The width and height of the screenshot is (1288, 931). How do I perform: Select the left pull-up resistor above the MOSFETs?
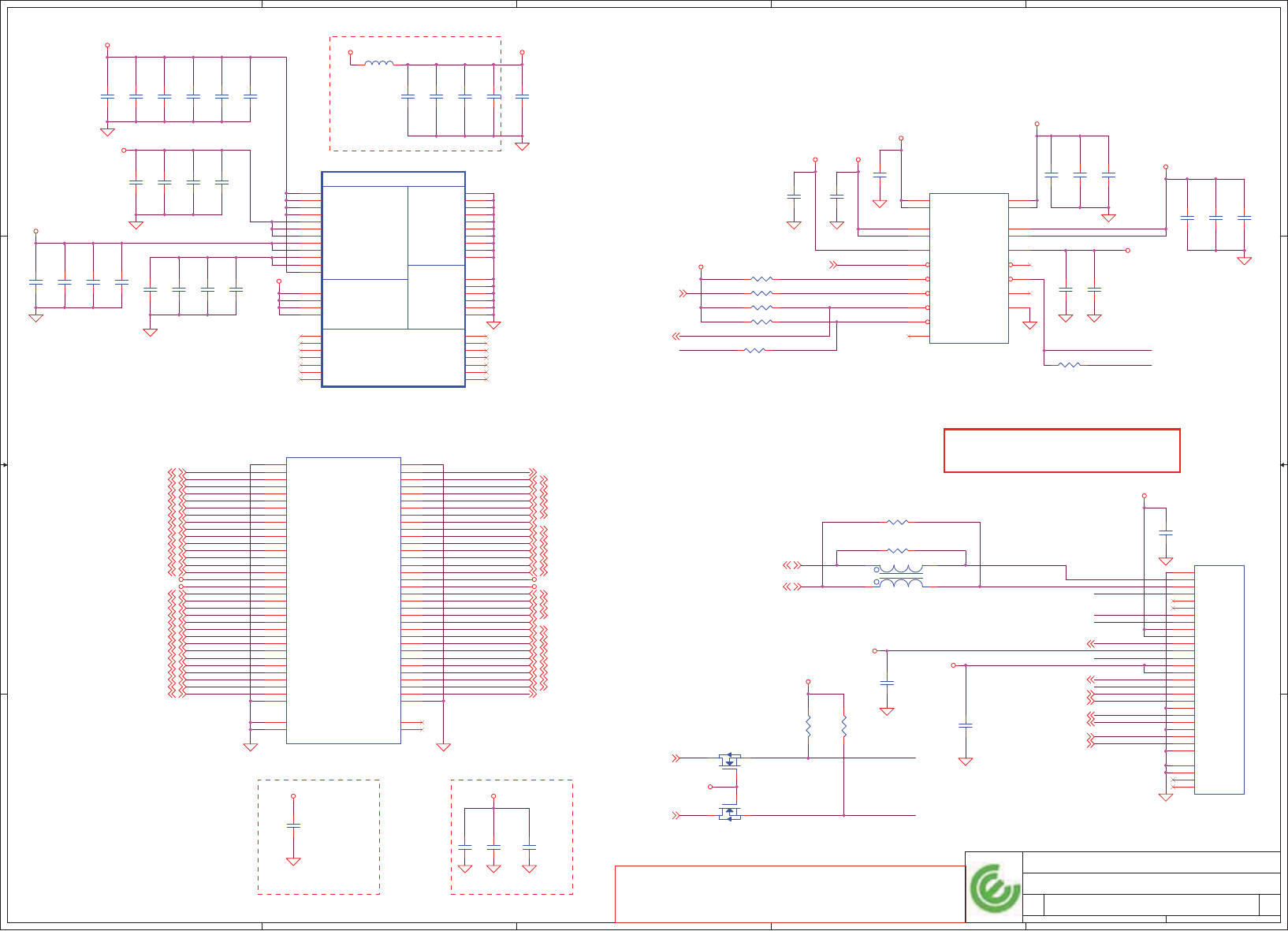tap(808, 726)
